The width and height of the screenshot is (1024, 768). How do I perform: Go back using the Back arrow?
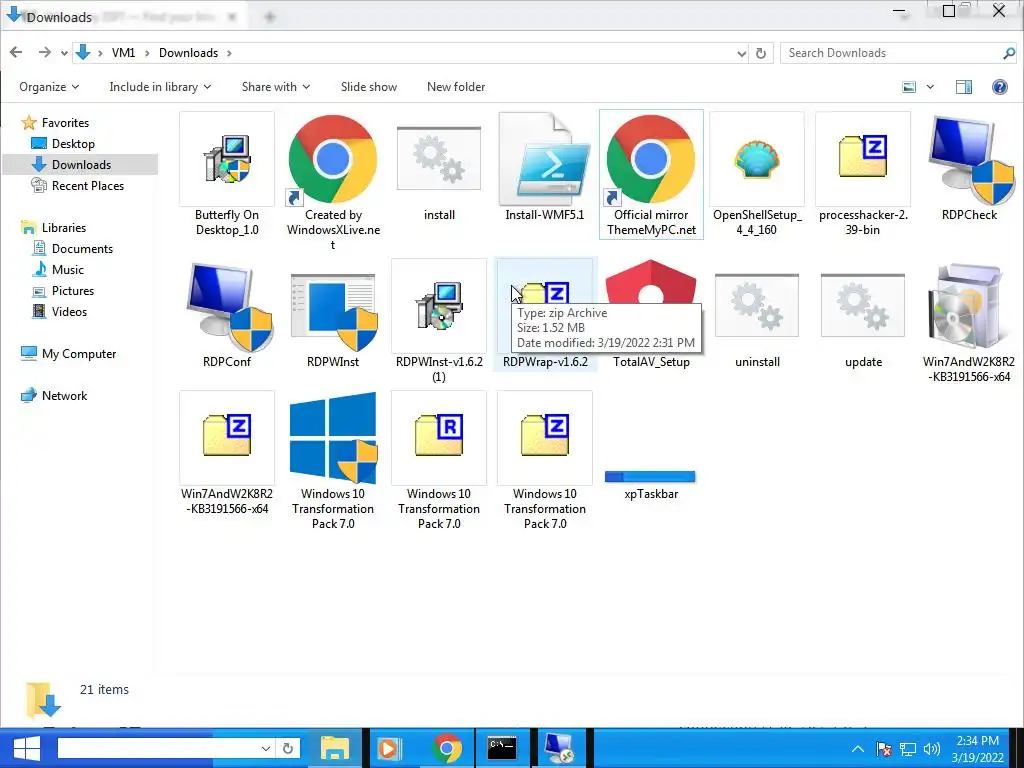coord(16,52)
